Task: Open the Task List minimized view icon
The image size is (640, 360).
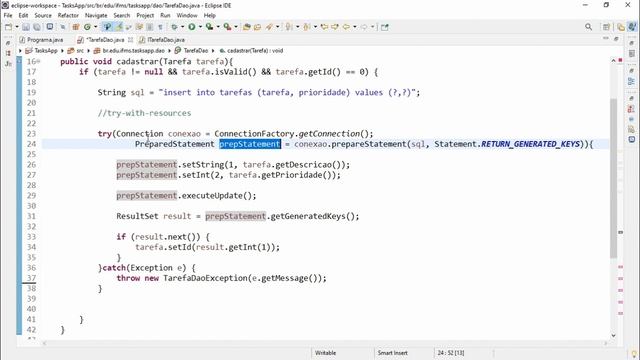Action: coord(631,53)
